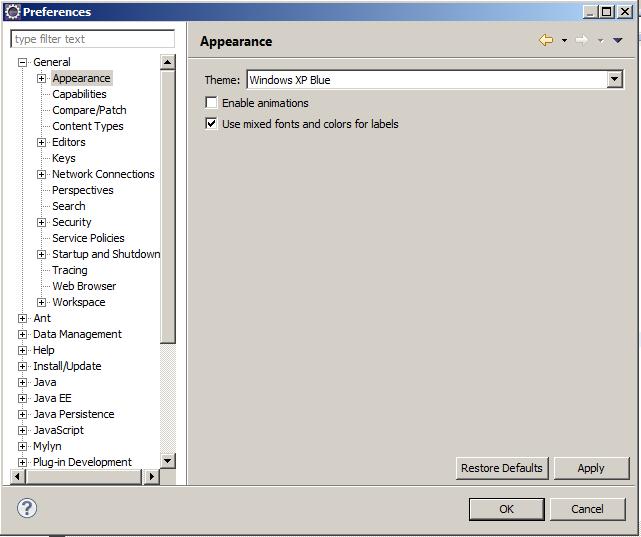Expand the Java tree node
Image resolution: width=641 pixels, height=537 pixels.
coord(23,382)
